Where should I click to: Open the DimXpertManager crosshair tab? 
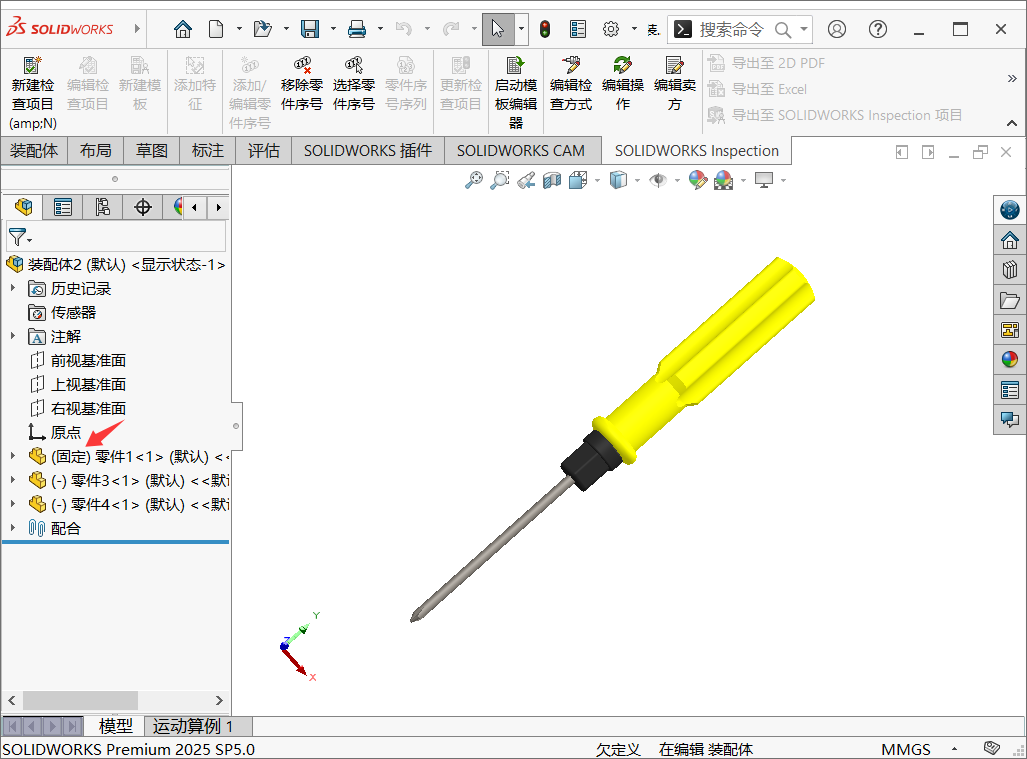tap(143, 208)
